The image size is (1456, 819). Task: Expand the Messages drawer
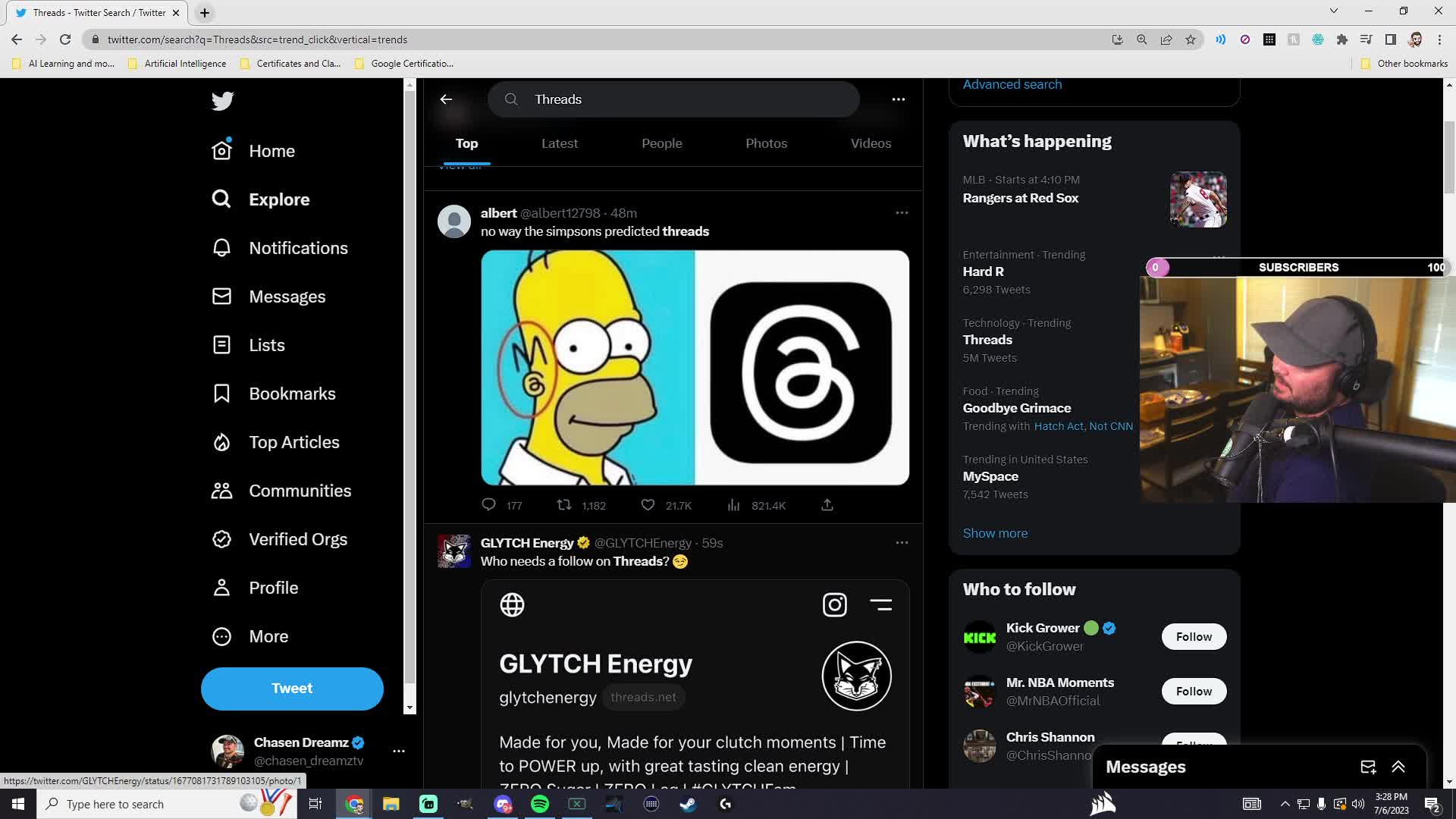click(x=1398, y=767)
